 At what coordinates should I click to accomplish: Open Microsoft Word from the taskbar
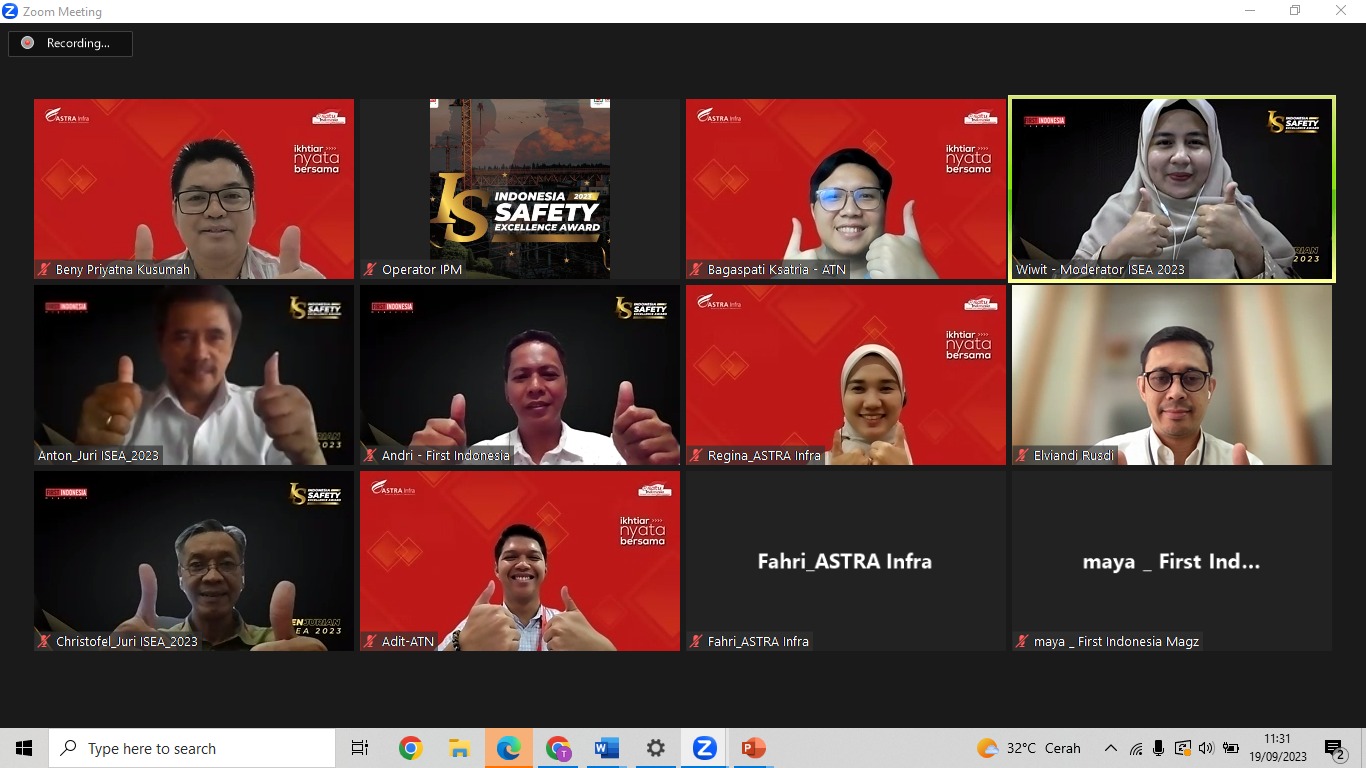pos(606,748)
